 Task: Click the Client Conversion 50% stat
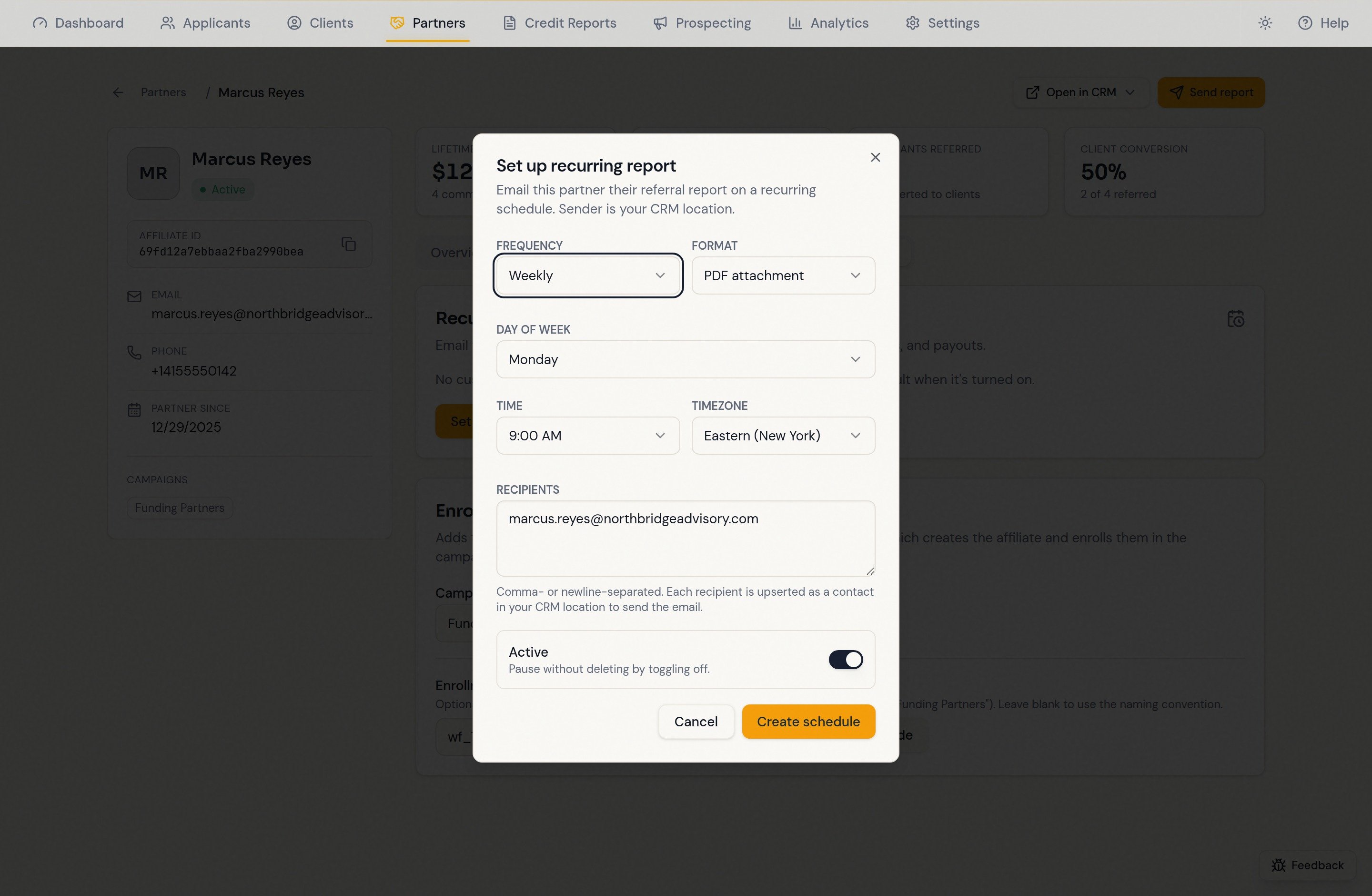(x=1164, y=172)
